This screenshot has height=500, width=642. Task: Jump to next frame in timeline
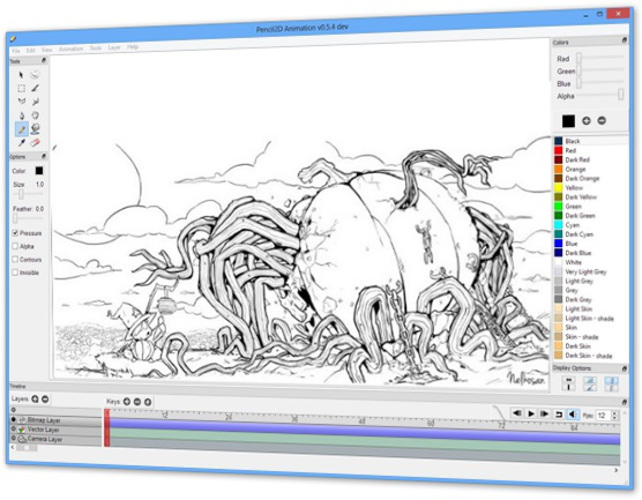(544, 414)
